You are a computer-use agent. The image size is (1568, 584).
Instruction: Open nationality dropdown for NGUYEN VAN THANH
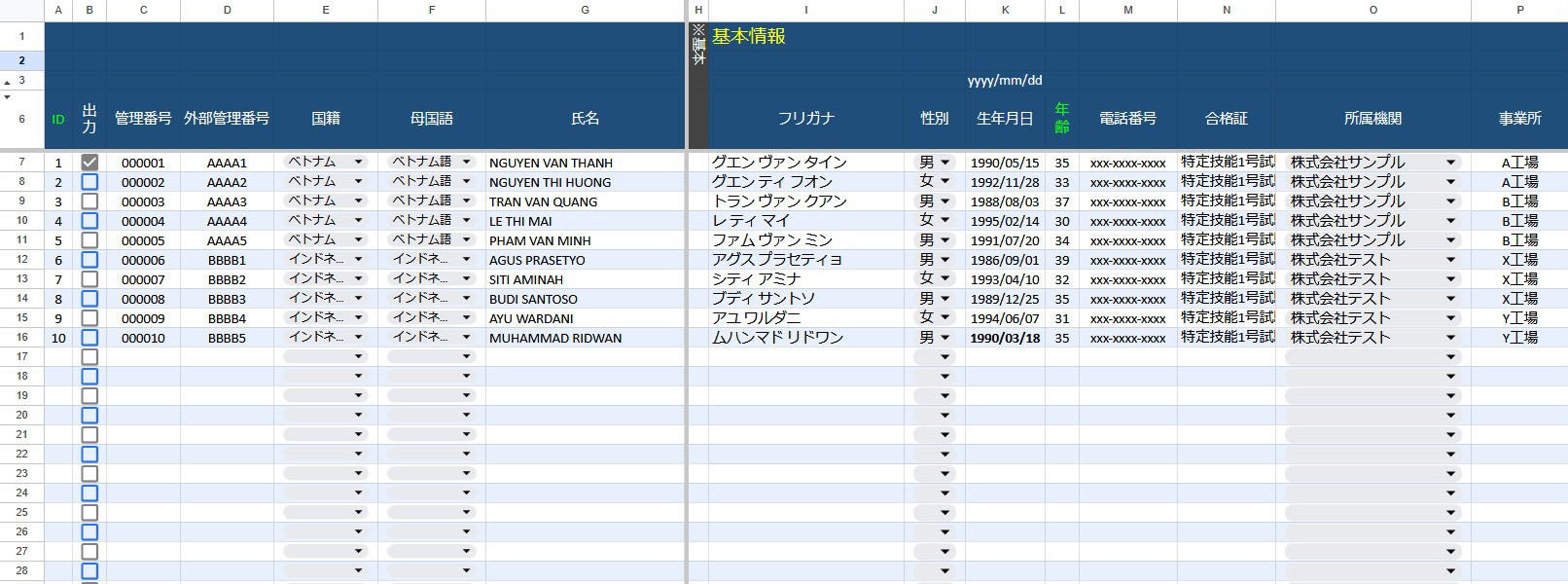(x=326, y=162)
